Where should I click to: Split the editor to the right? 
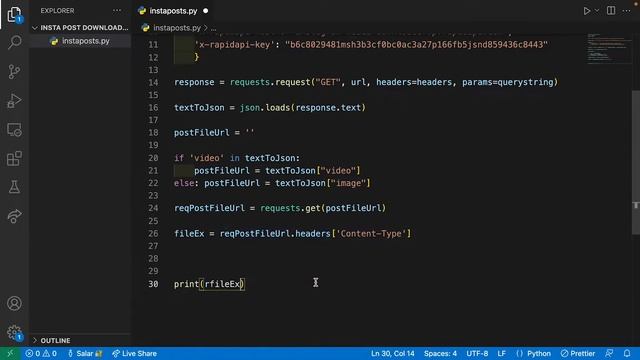click(611, 11)
